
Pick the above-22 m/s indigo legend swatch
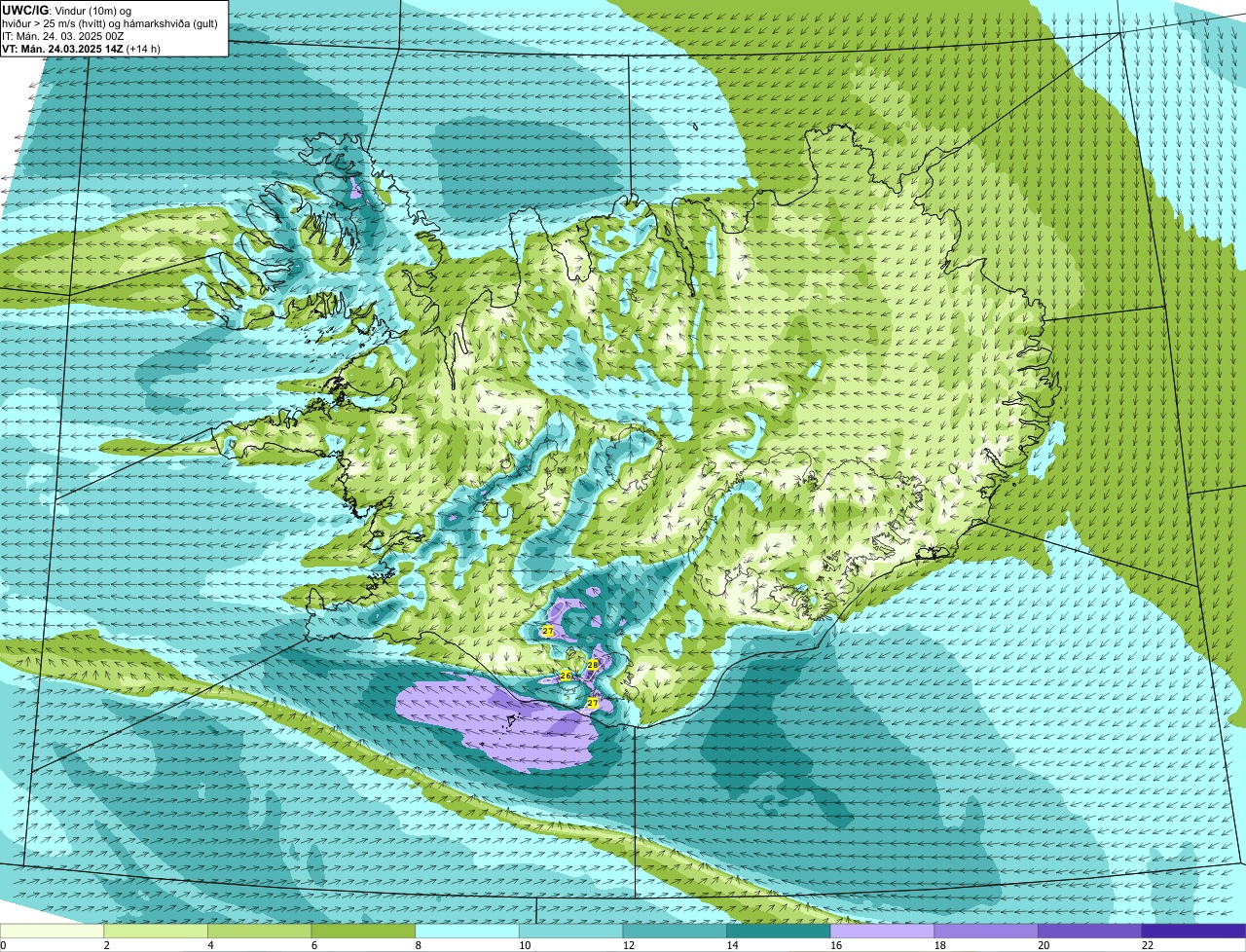click(1194, 932)
